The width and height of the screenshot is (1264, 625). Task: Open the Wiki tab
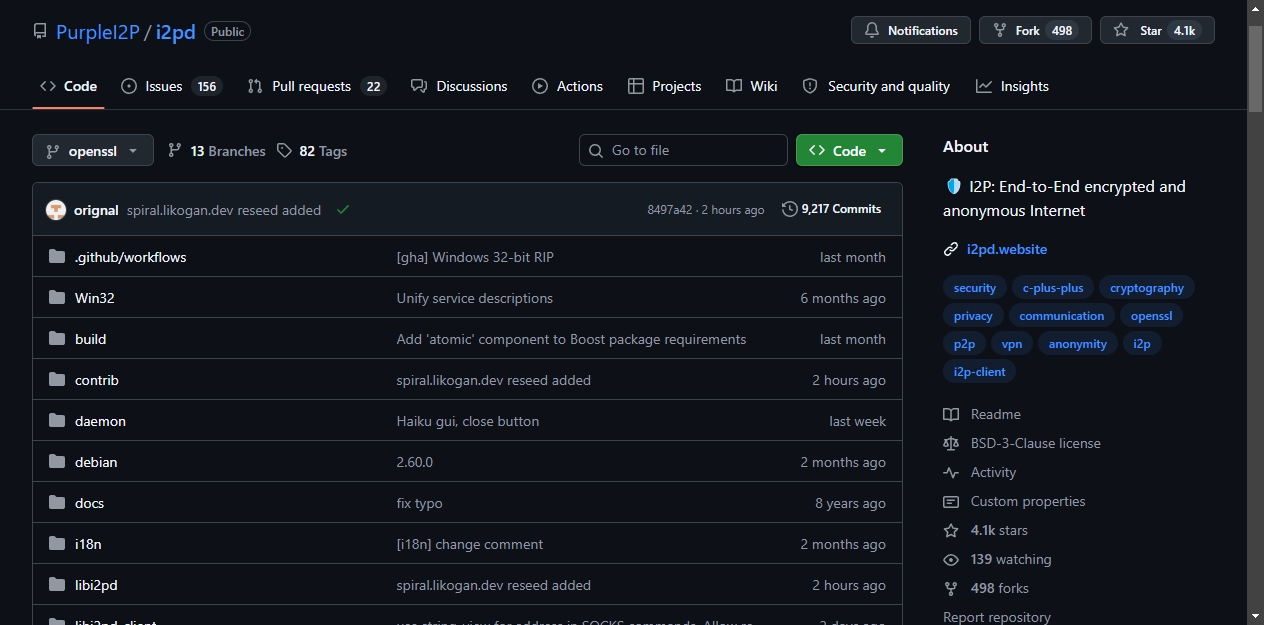[x=752, y=86]
